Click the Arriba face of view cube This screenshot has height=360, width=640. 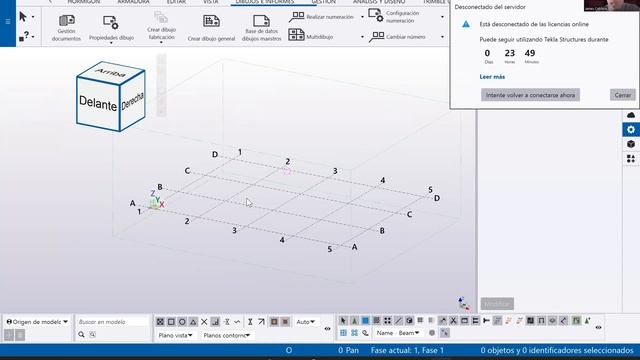(111, 73)
